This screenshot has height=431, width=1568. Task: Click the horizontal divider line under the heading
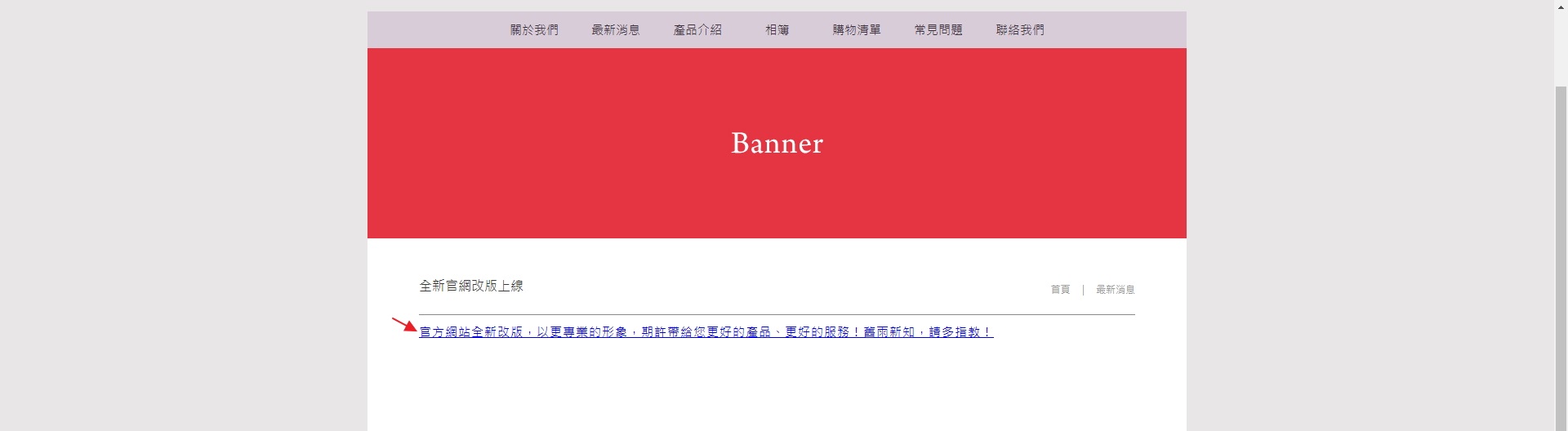(776, 314)
